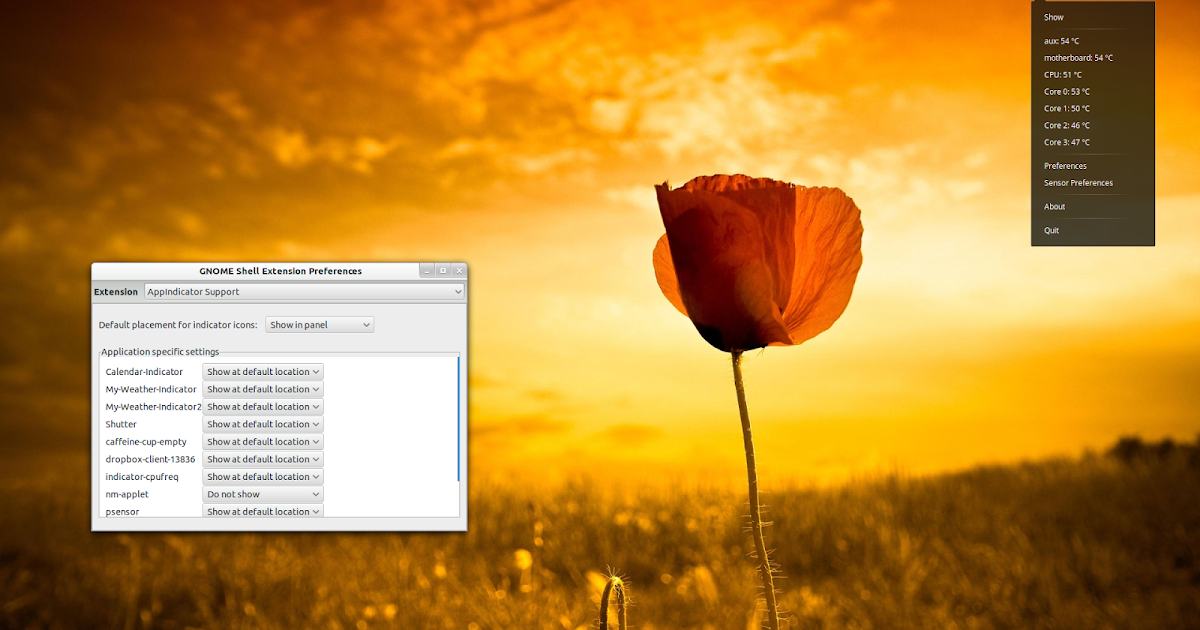
Task: Open the My-Weather-Indicator2 placement dropdown
Action: click(x=262, y=406)
